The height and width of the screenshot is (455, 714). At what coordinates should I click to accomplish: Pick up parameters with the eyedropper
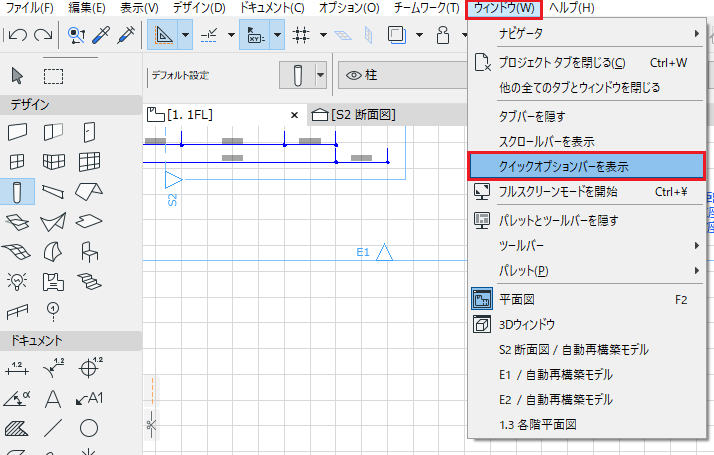point(101,35)
